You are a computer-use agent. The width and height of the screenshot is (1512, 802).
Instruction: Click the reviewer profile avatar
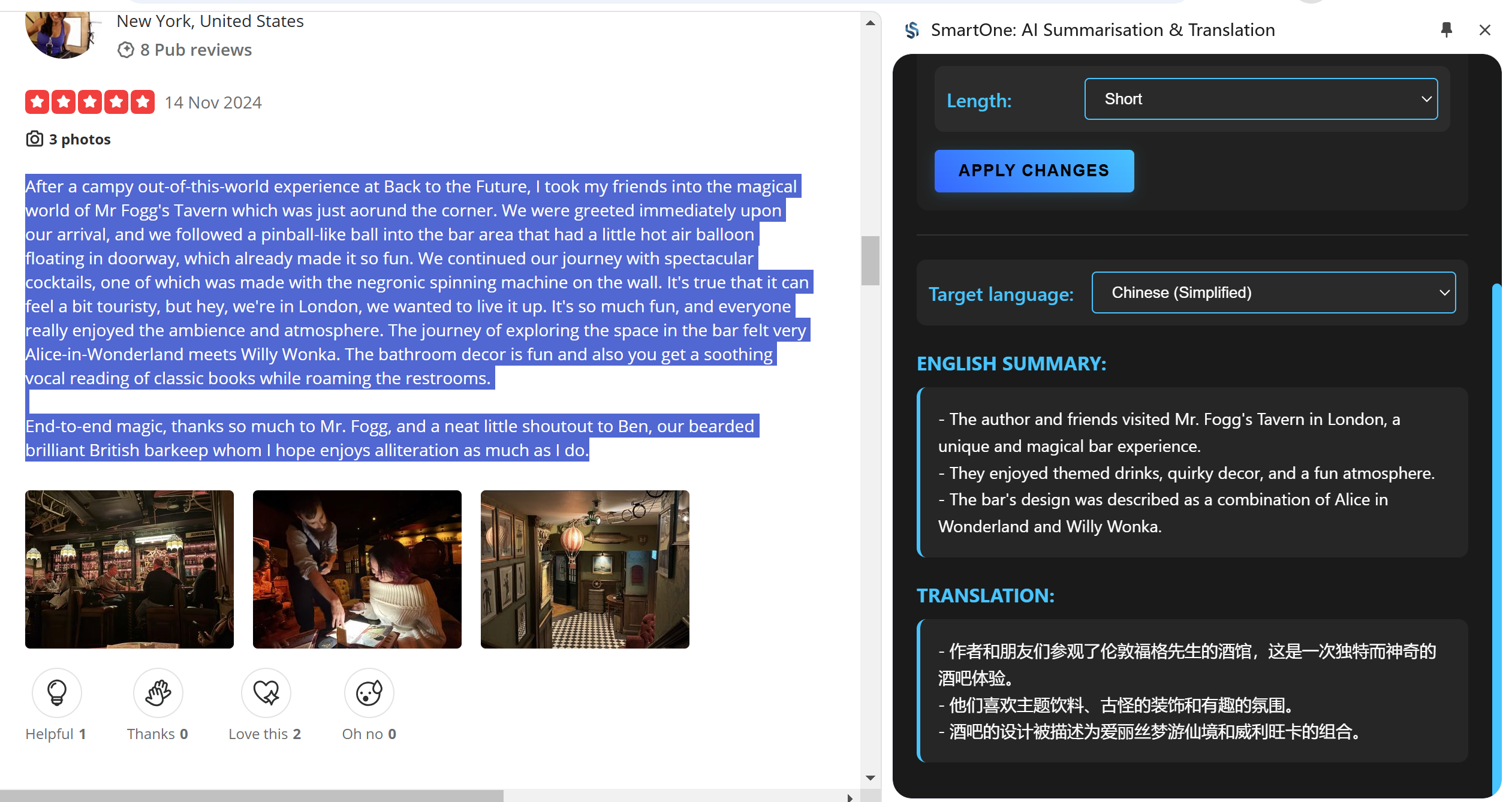coord(61,34)
